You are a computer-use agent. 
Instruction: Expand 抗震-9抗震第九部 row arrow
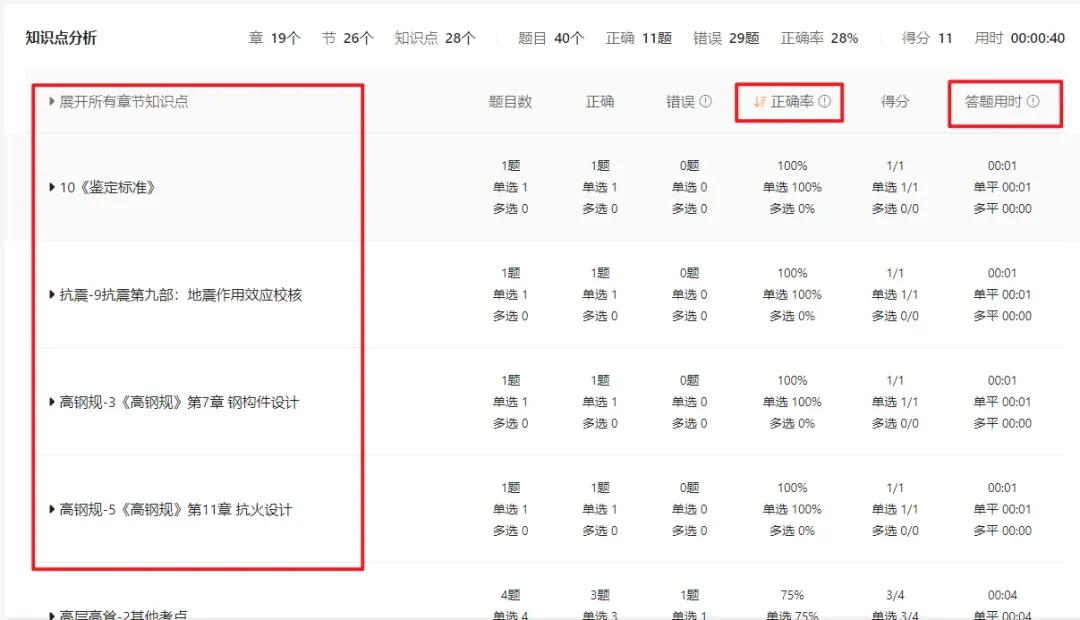[52, 294]
